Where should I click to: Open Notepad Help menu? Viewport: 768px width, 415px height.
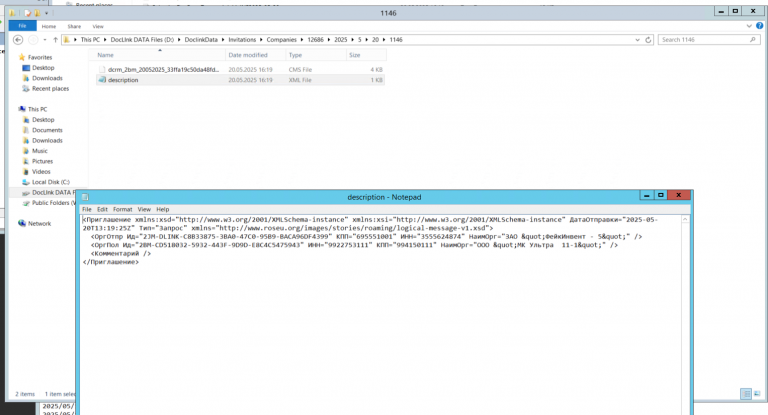tap(163, 209)
